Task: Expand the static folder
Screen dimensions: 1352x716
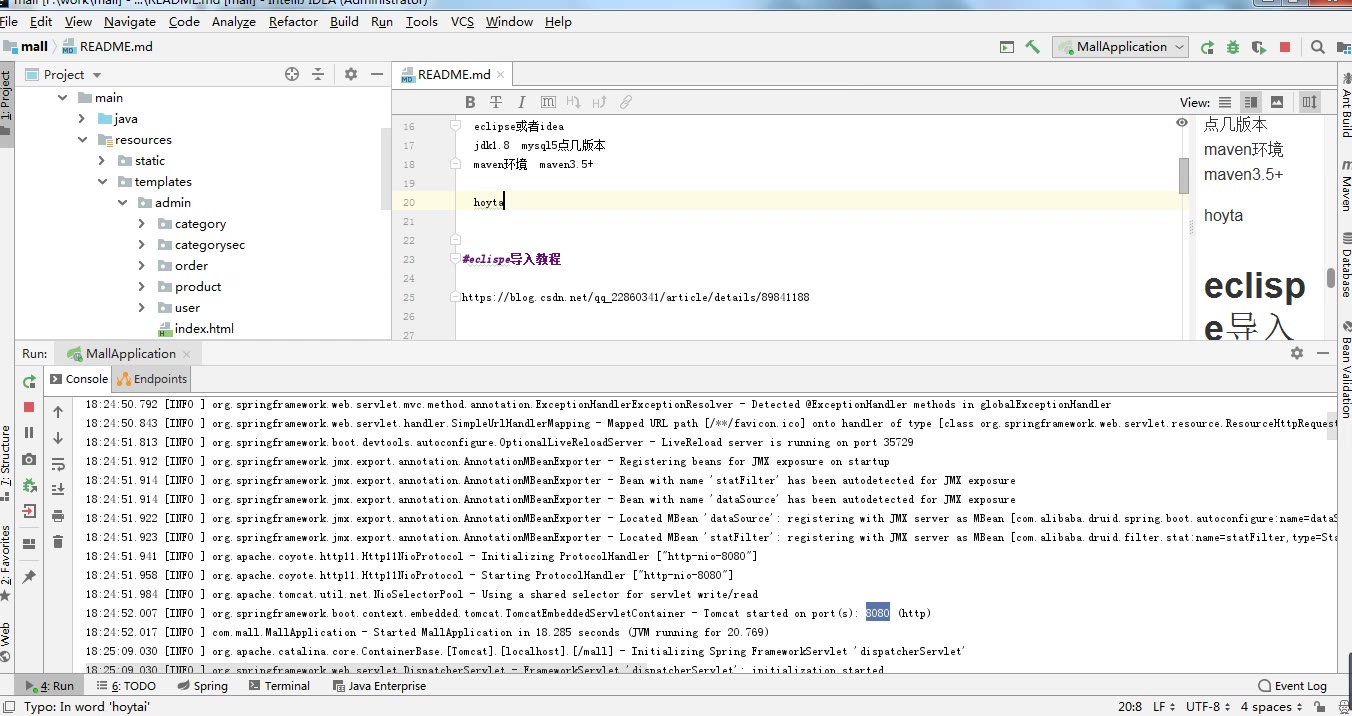Action: [102, 161]
